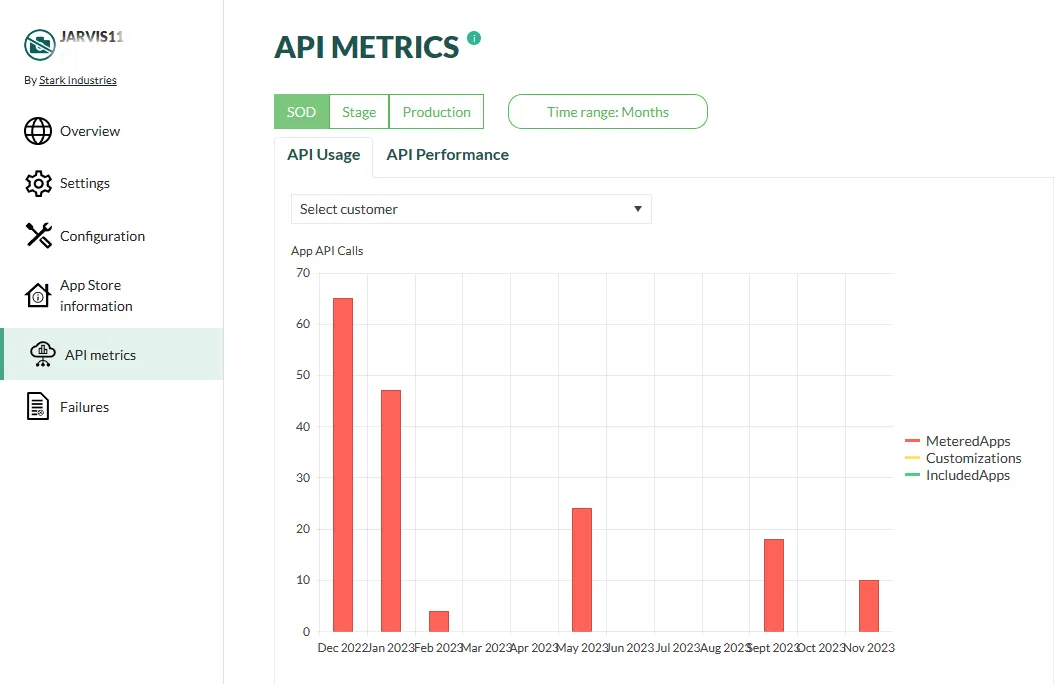1056x684 pixels.
Task: Click the Configuration wrench icon
Action: click(38, 236)
